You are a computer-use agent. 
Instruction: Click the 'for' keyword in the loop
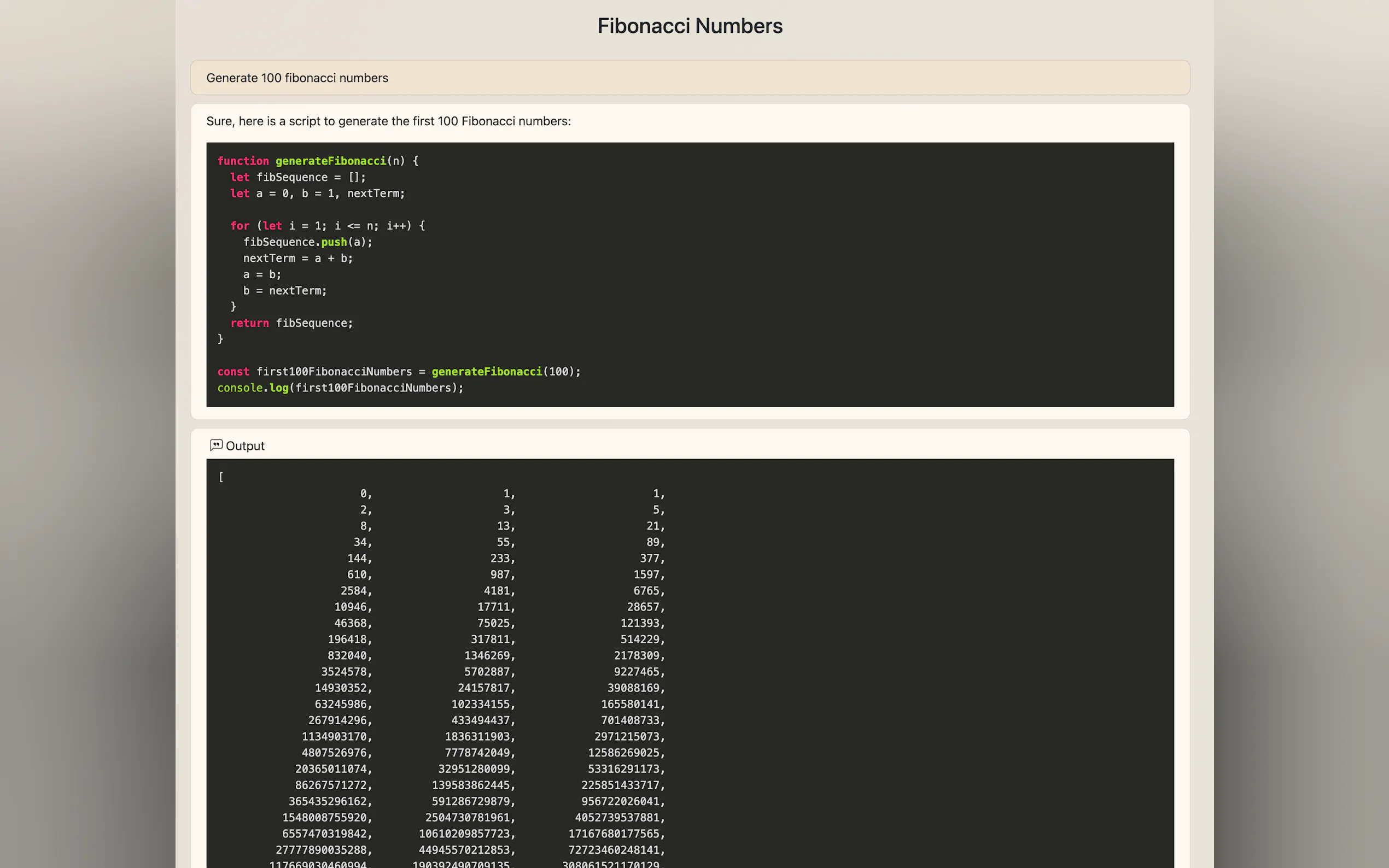(240, 226)
